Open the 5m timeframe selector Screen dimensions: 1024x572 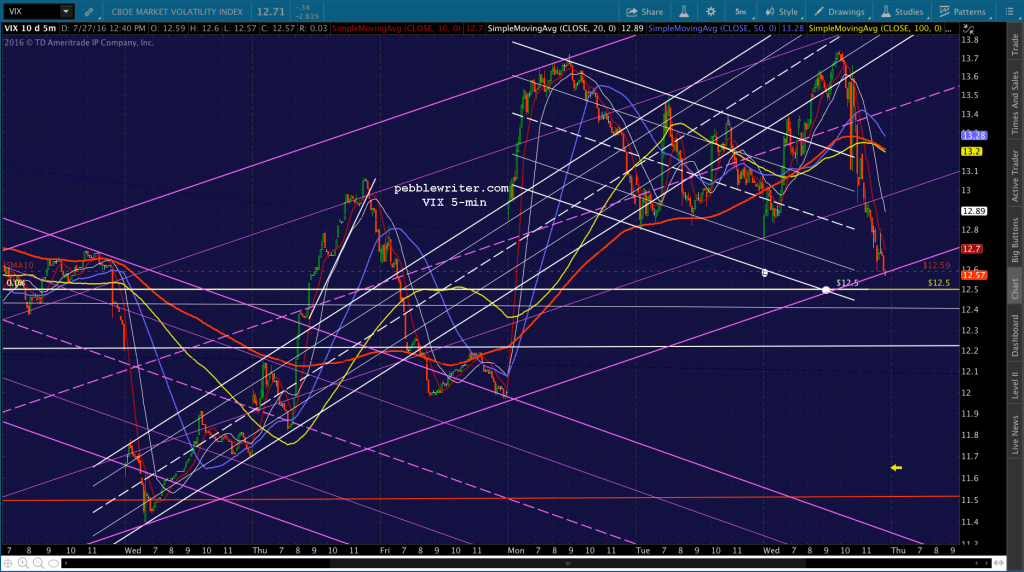741,12
